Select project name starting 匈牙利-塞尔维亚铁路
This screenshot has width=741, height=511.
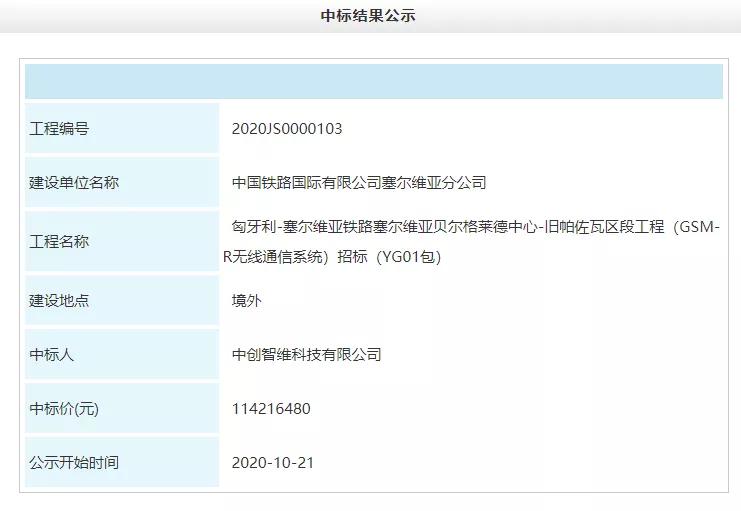point(471,242)
